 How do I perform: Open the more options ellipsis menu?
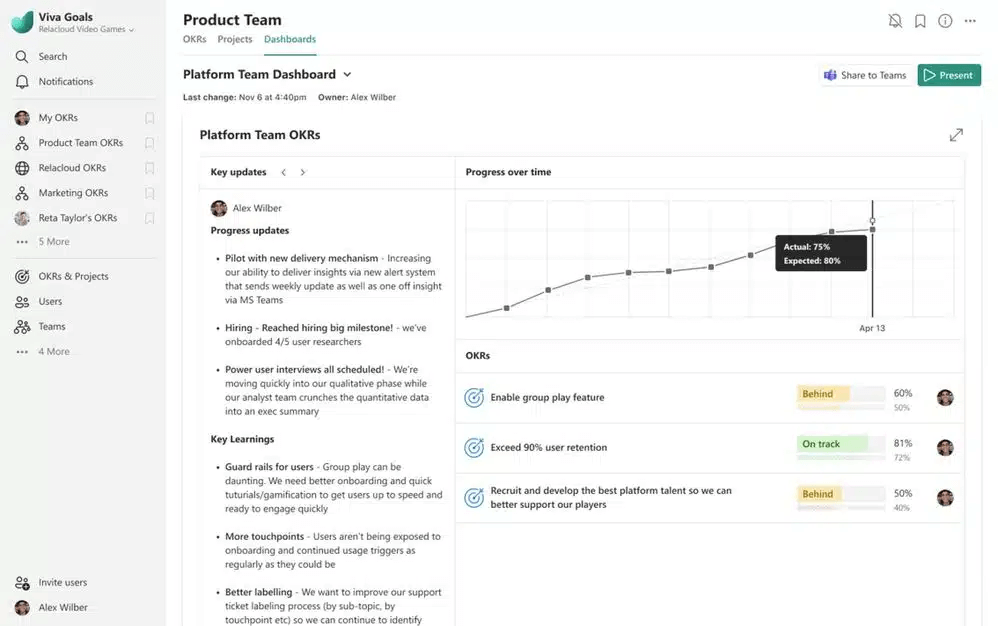click(x=970, y=21)
